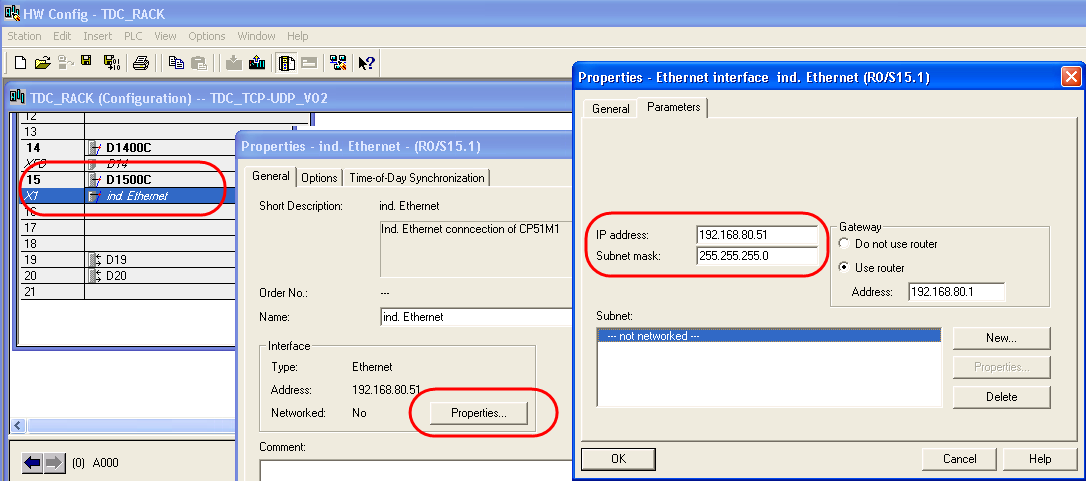Click the Help button in the dialog
1086x481 pixels.
click(1040, 459)
